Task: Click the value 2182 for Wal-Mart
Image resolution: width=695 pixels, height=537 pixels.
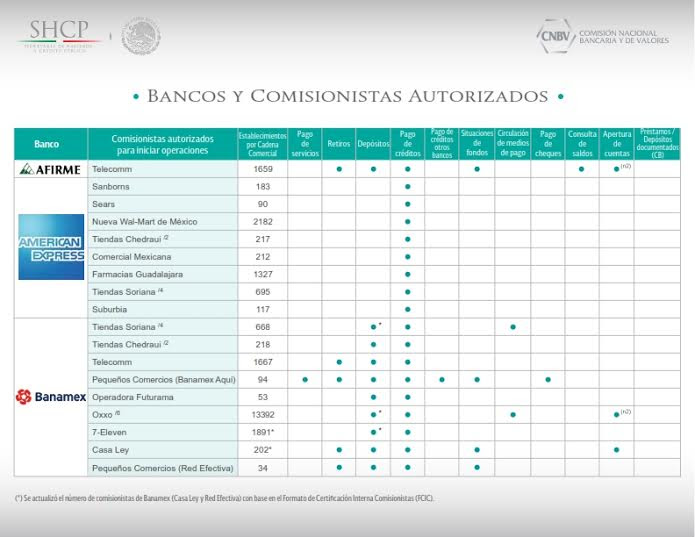Action: (263, 222)
